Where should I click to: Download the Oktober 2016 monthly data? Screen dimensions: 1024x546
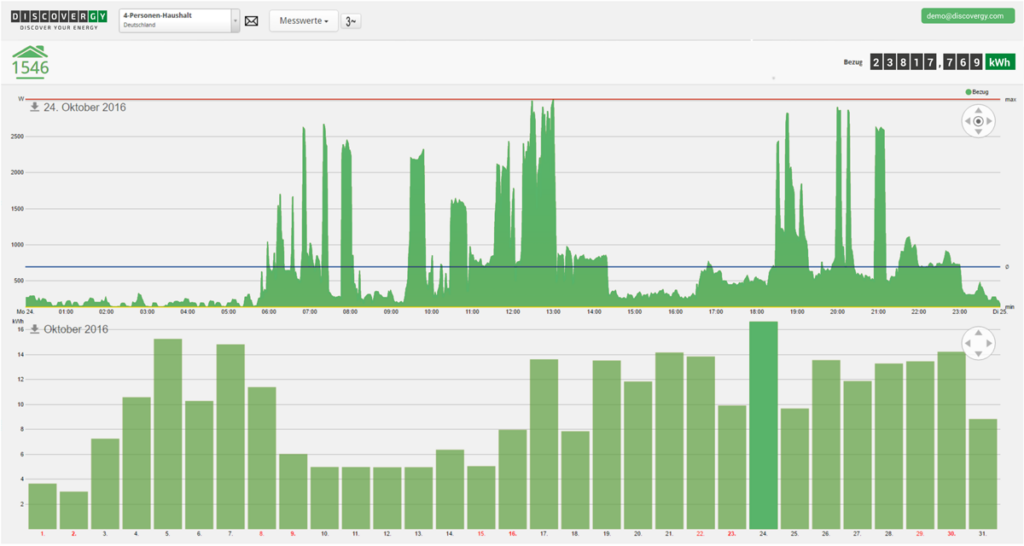pos(34,329)
